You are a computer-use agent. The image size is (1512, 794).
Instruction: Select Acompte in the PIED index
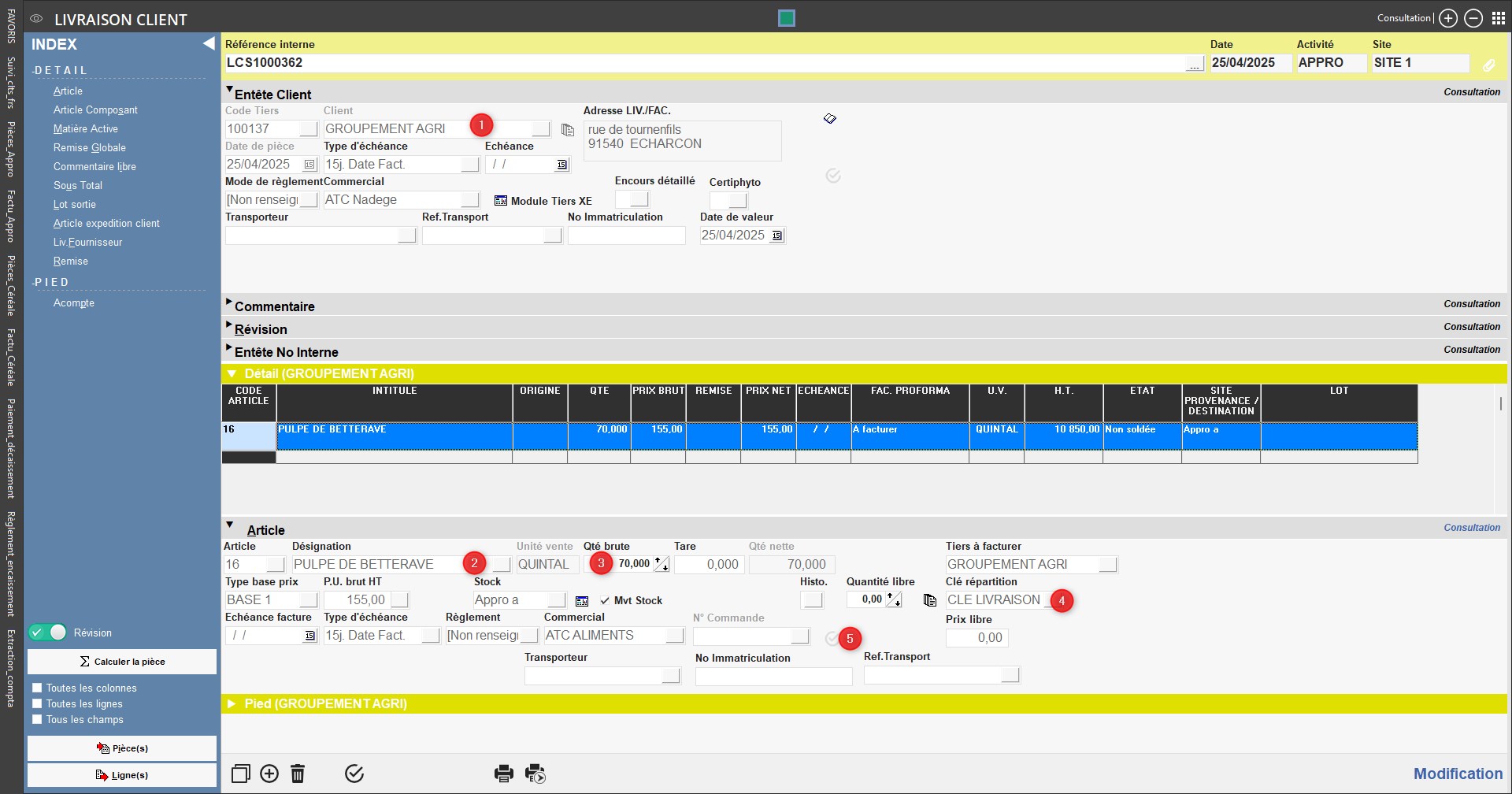(x=74, y=302)
